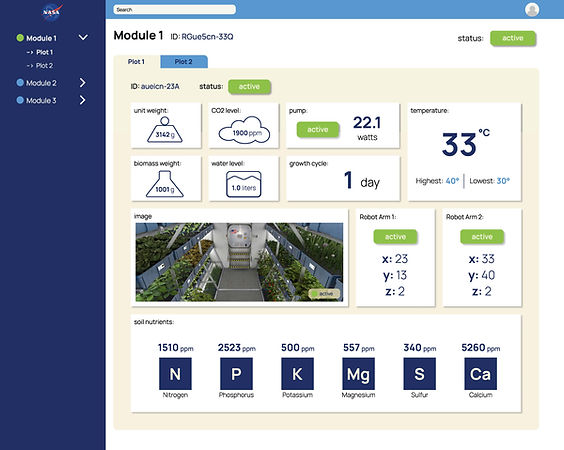Toggle the camera image active badge
Screen dimensions: 564x450
coord(324,294)
